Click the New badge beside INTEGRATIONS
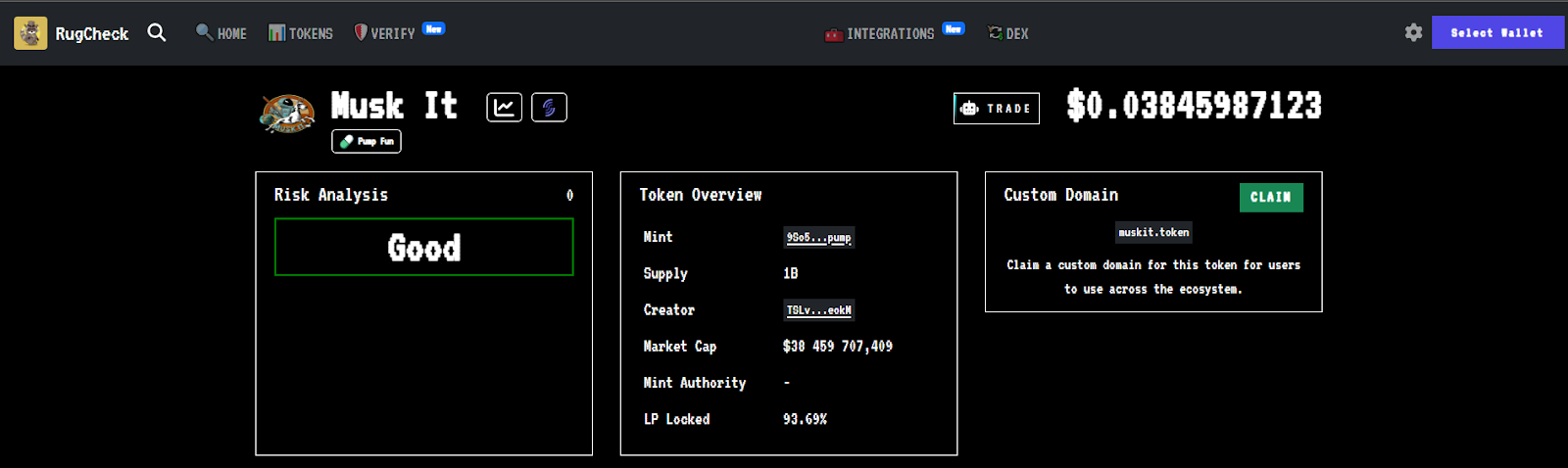This screenshot has height=468, width=1568. point(954,28)
